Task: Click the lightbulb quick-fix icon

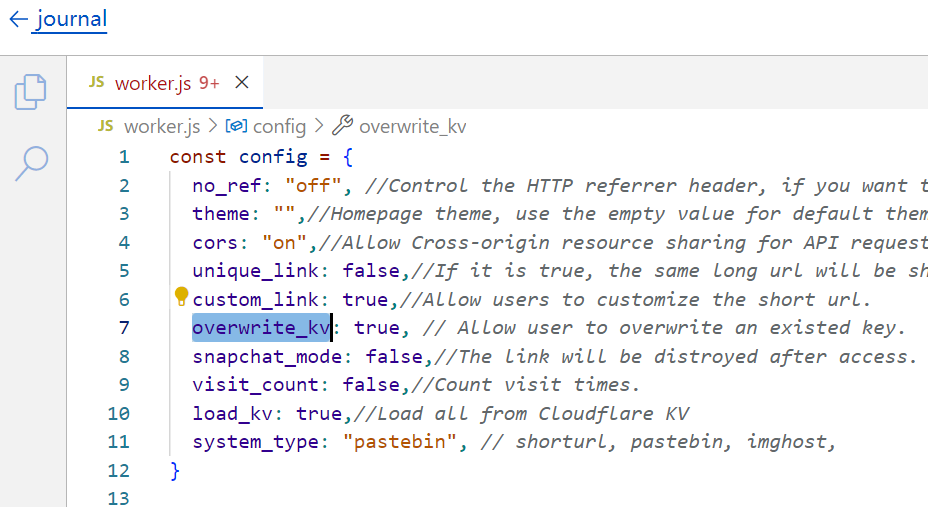Action: [x=181, y=296]
